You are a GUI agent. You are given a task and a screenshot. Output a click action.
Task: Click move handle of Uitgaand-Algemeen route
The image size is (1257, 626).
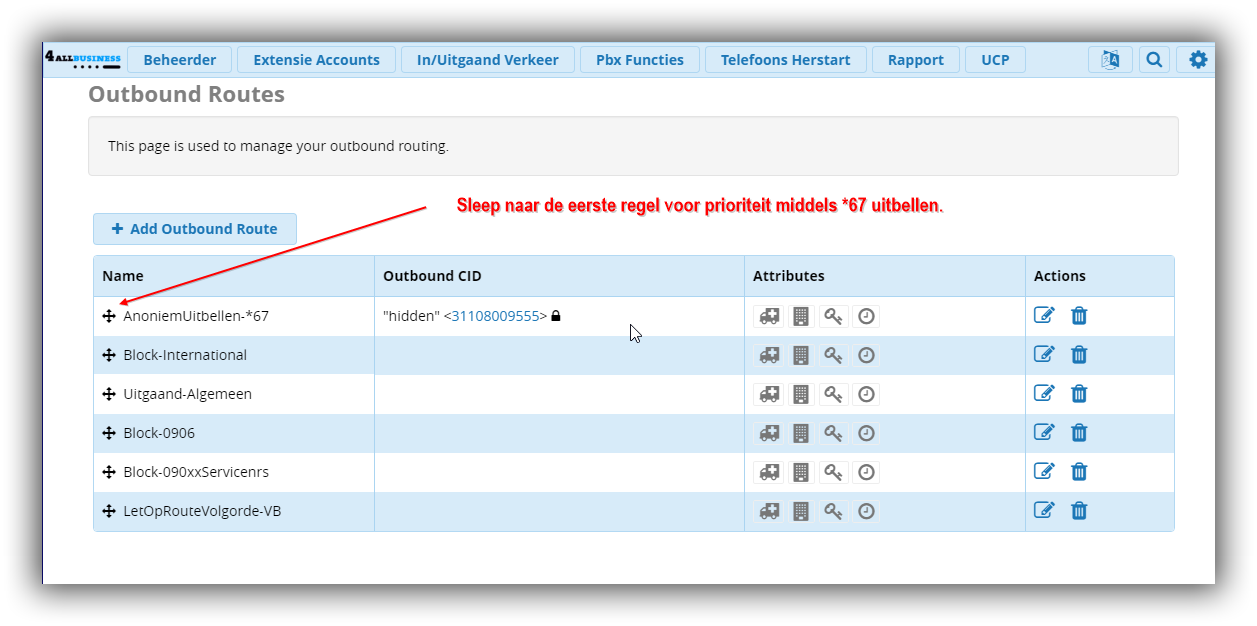(x=109, y=394)
